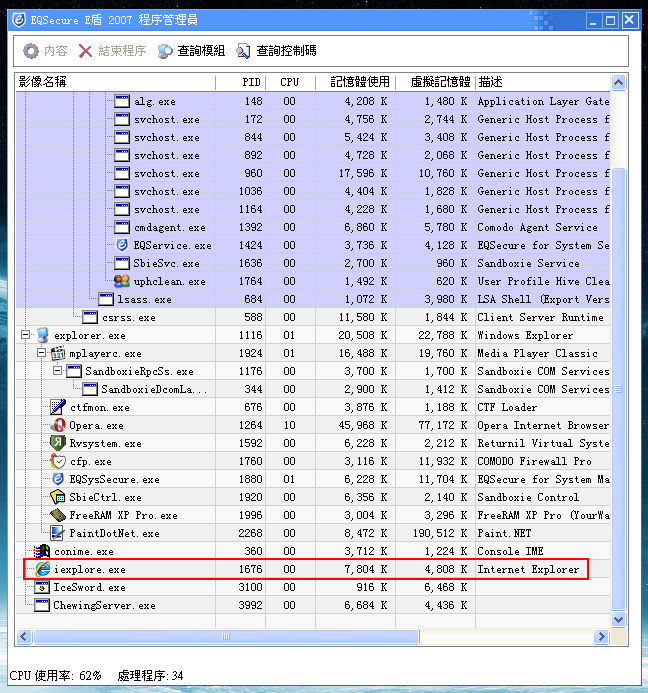This screenshot has height=693, width=648.
Task: Click the SbieCtrl.exe yellow icon
Action: (58, 497)
